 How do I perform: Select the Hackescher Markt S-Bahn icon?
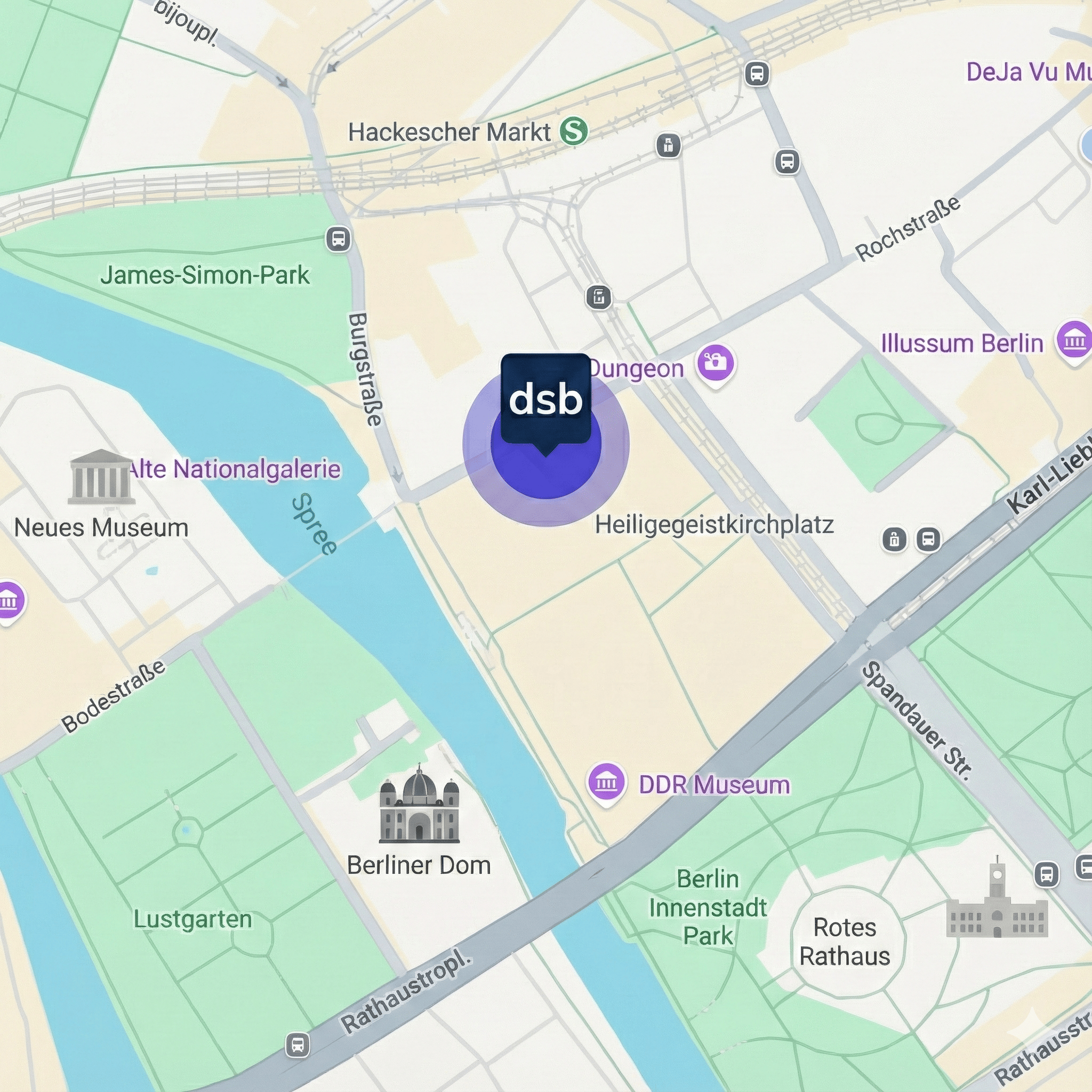[x=574, y=131]
